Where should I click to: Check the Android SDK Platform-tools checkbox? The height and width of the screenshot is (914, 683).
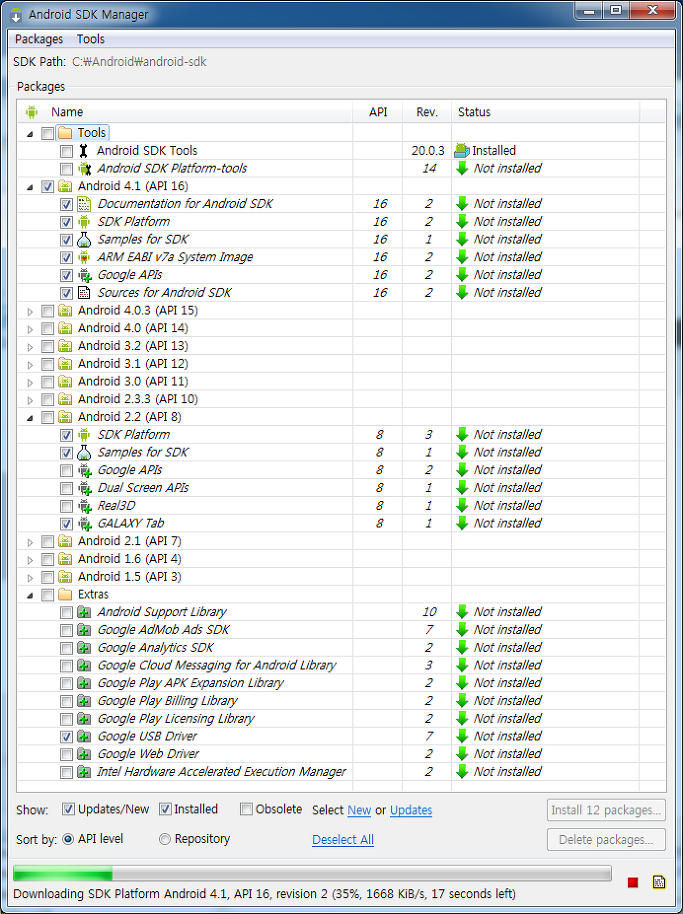pyautogui.click(x=66, y=169)
